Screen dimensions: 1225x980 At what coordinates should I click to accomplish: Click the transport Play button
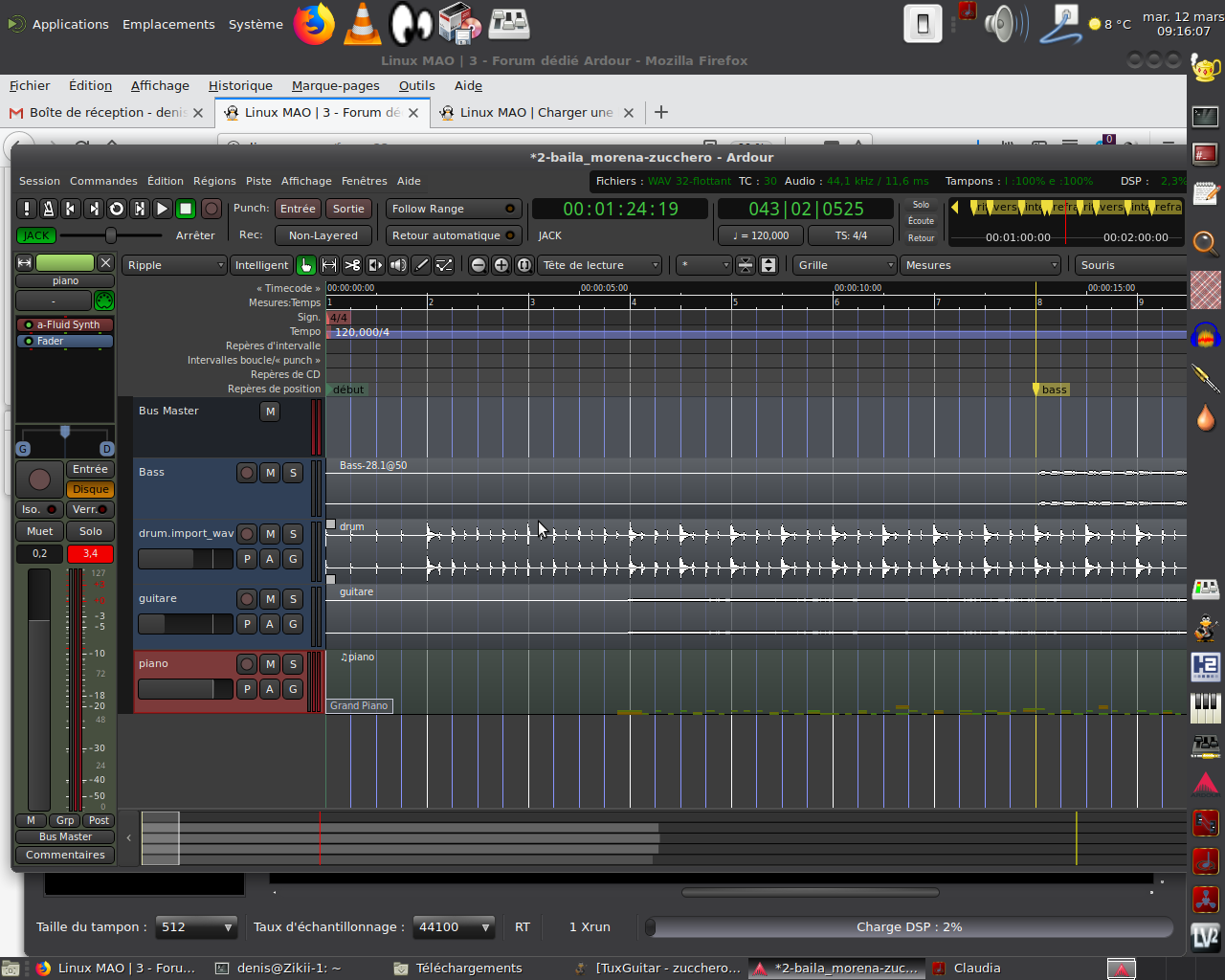[x=163, y=209]
